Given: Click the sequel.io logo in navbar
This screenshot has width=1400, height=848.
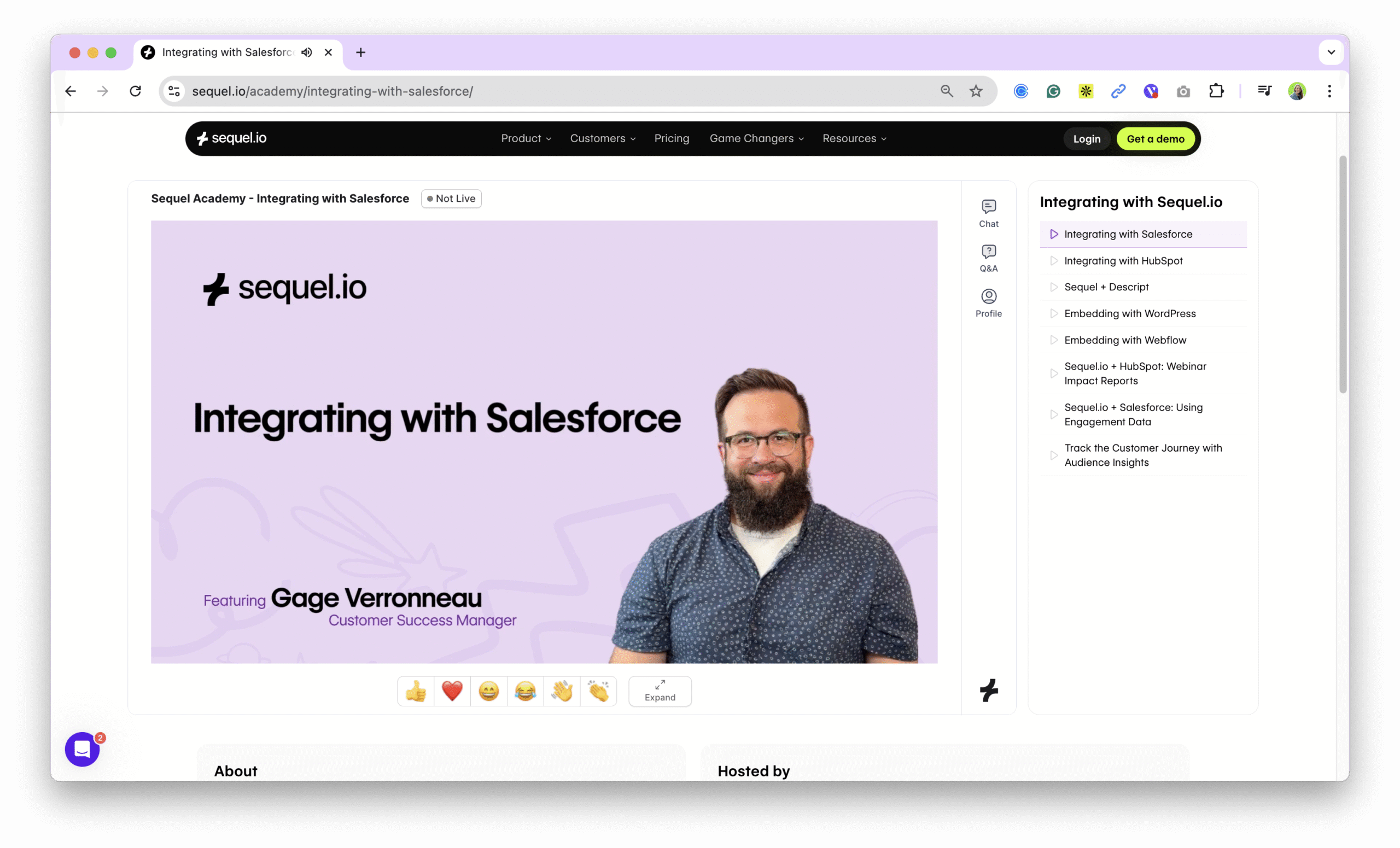Looking at the screenshot, I should pyautogui.click(x=231, y=138).
